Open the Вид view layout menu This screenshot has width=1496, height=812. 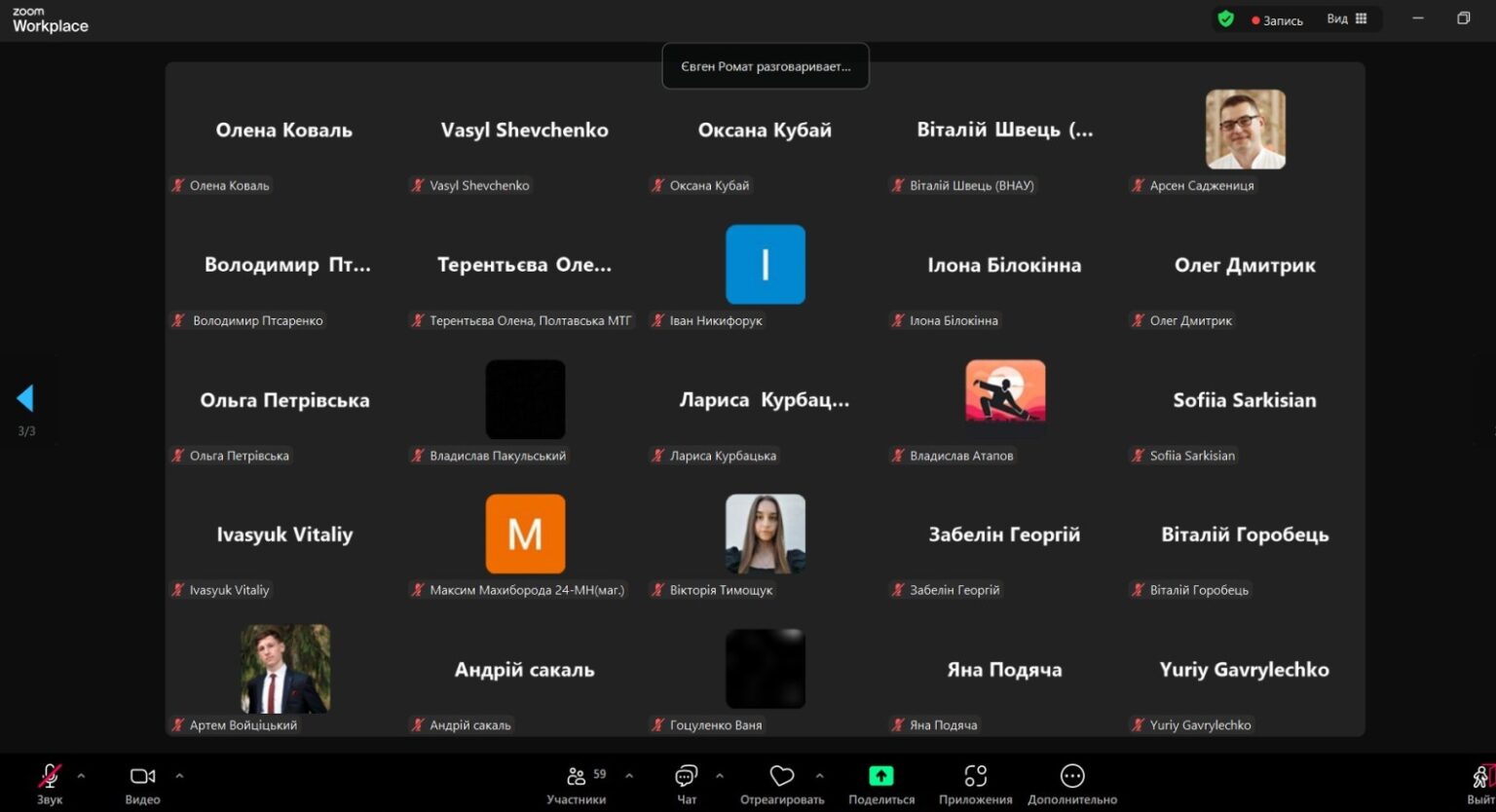tap(1347, 18)
